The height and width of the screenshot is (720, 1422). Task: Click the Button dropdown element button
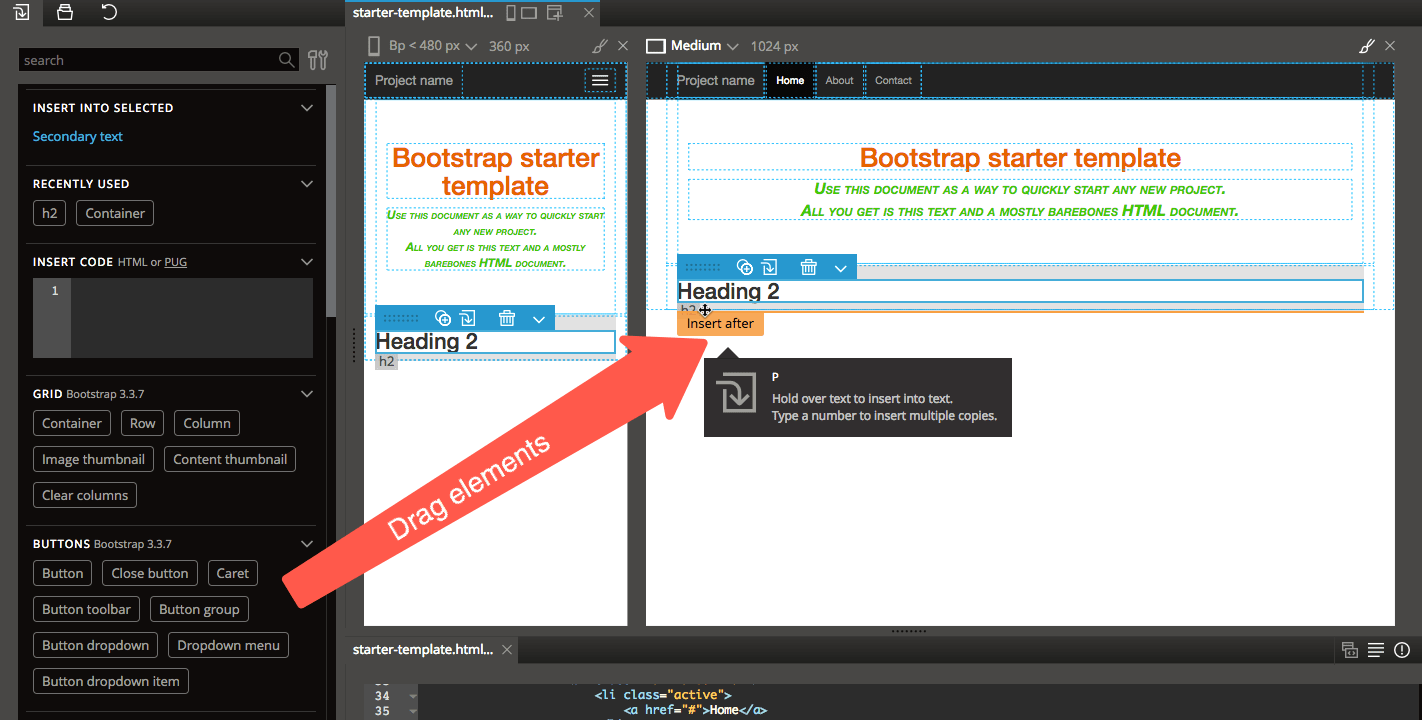[95, 645]
